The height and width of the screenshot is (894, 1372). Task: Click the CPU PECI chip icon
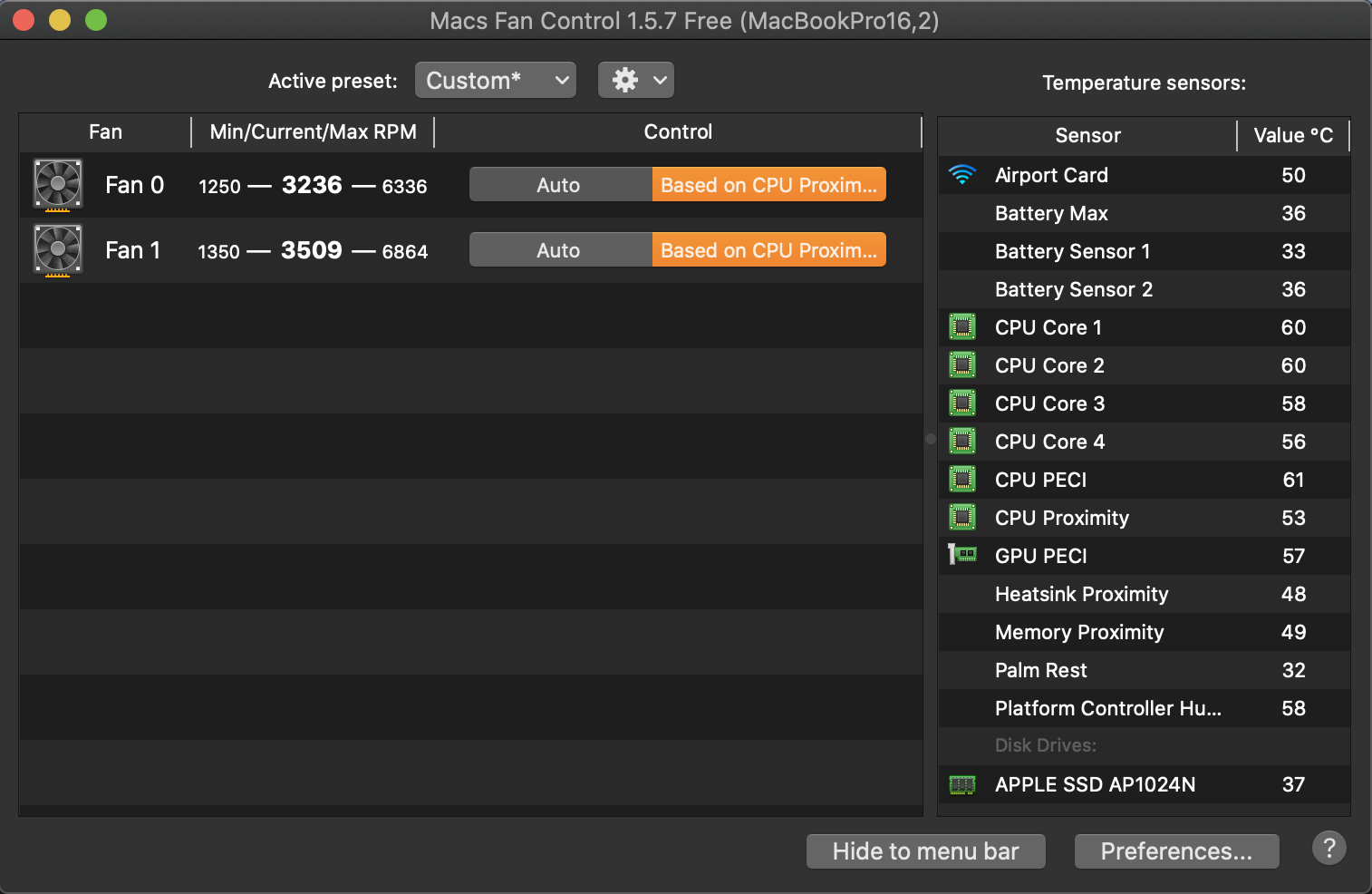click(962, 480)
